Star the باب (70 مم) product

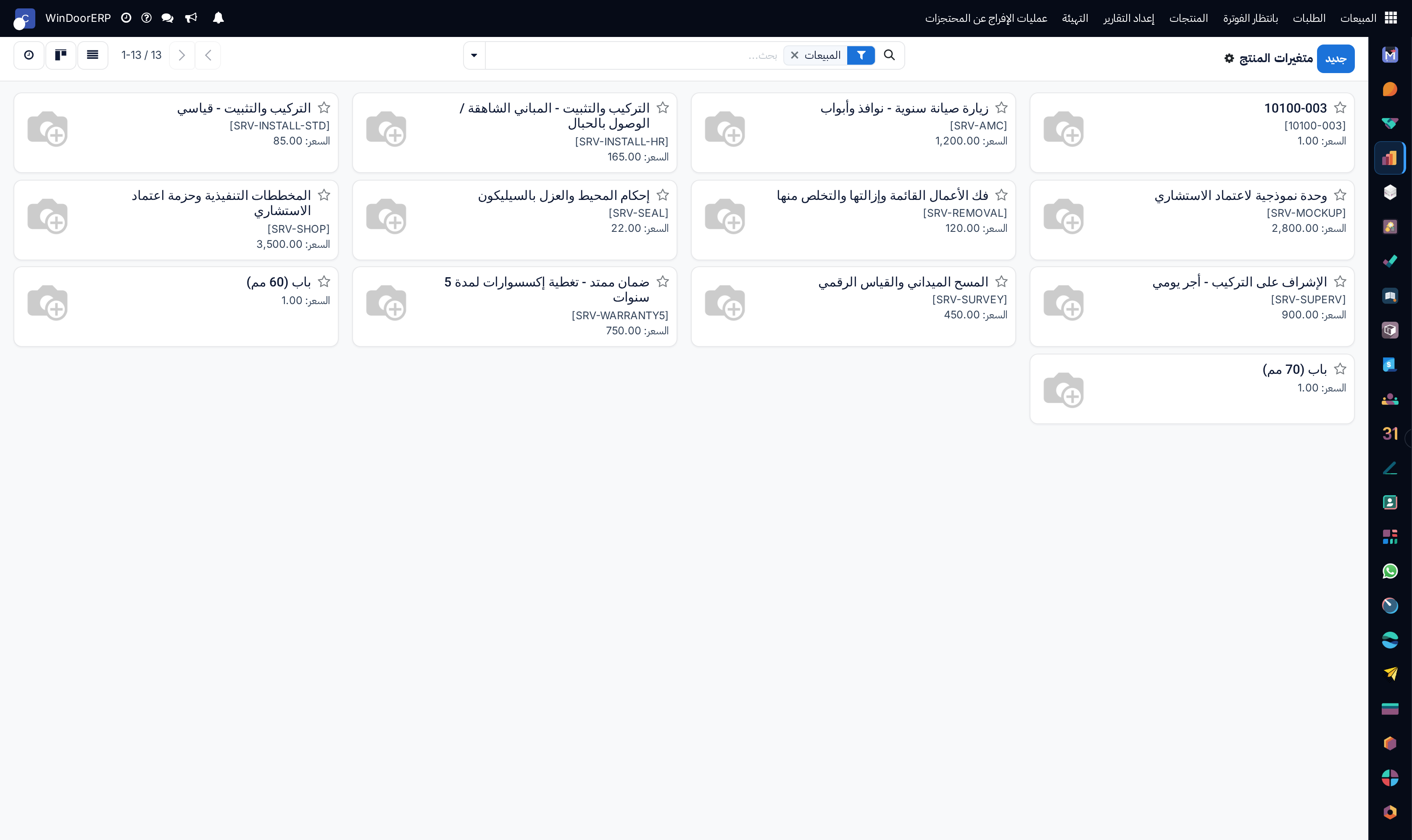pos(1340,369)
